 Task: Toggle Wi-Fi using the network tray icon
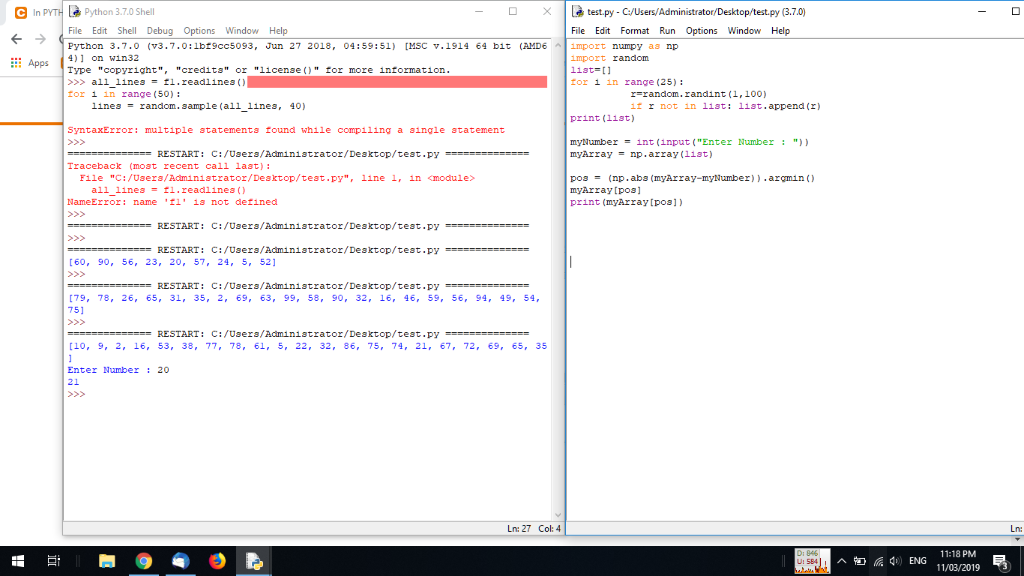coord(878,561)
